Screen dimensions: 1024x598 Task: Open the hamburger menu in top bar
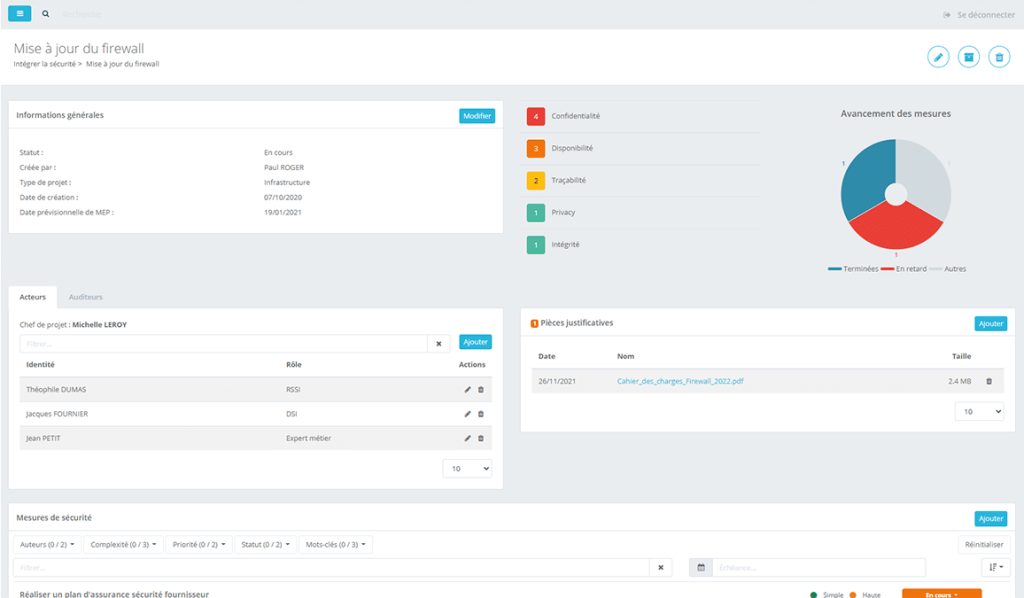coord(20,14)
